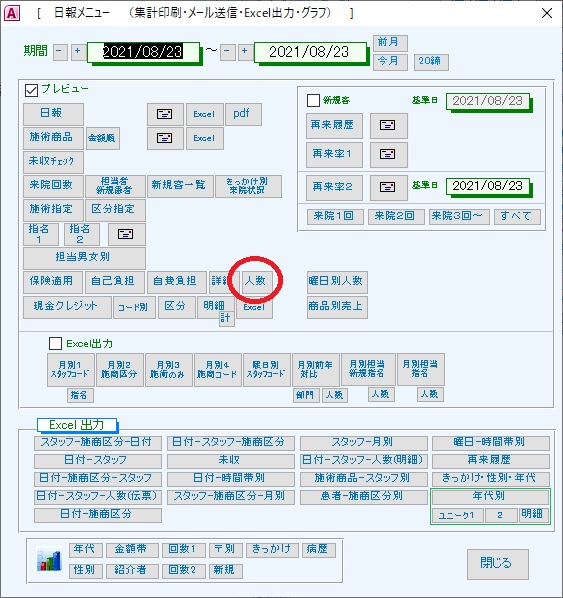Set period to 前月
Screen dimensions: 563x598
[390, 43]
